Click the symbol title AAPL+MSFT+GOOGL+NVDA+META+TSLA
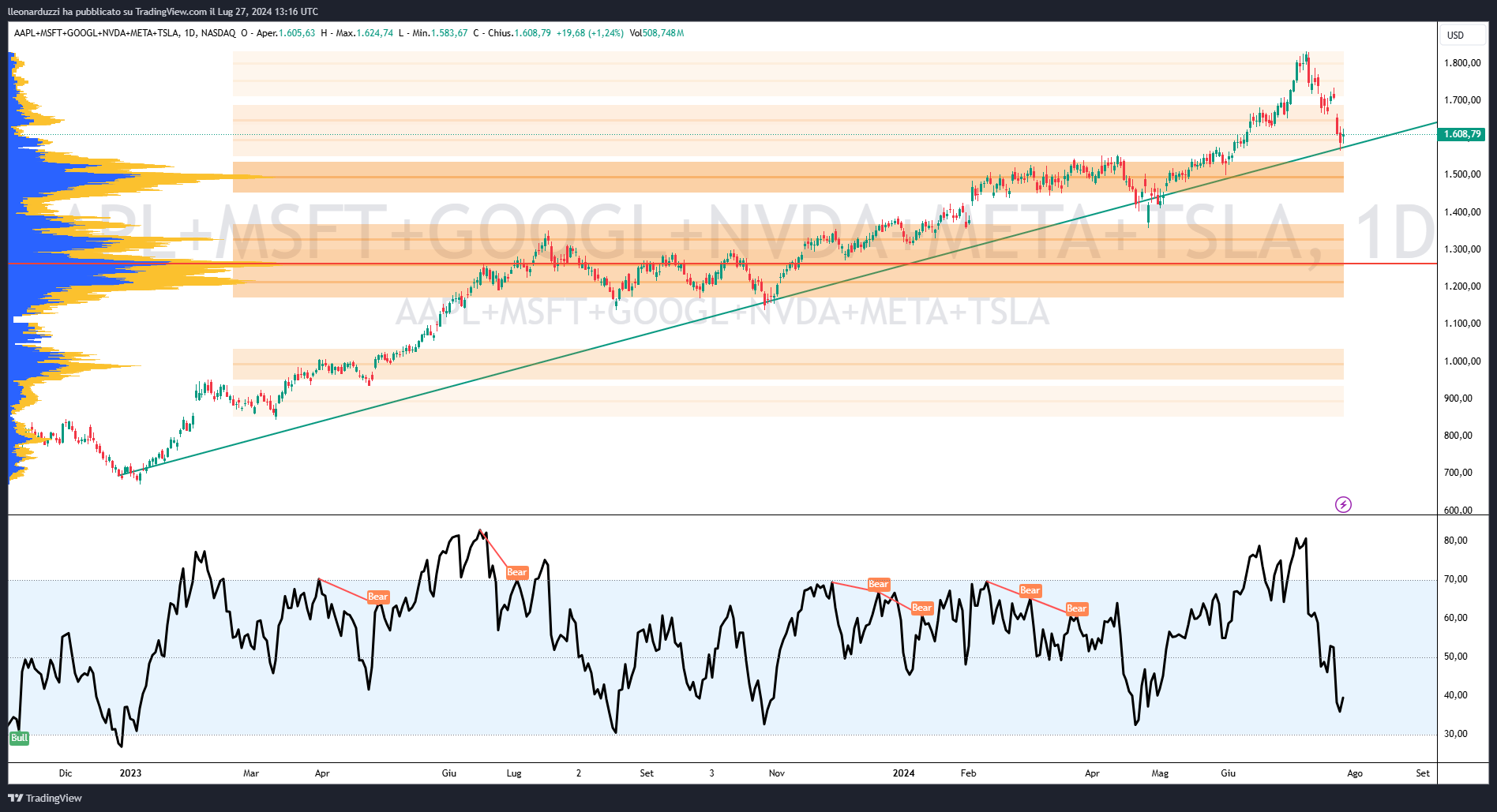The height and width of the screenshot is (812, 1497). coord(96,33)
